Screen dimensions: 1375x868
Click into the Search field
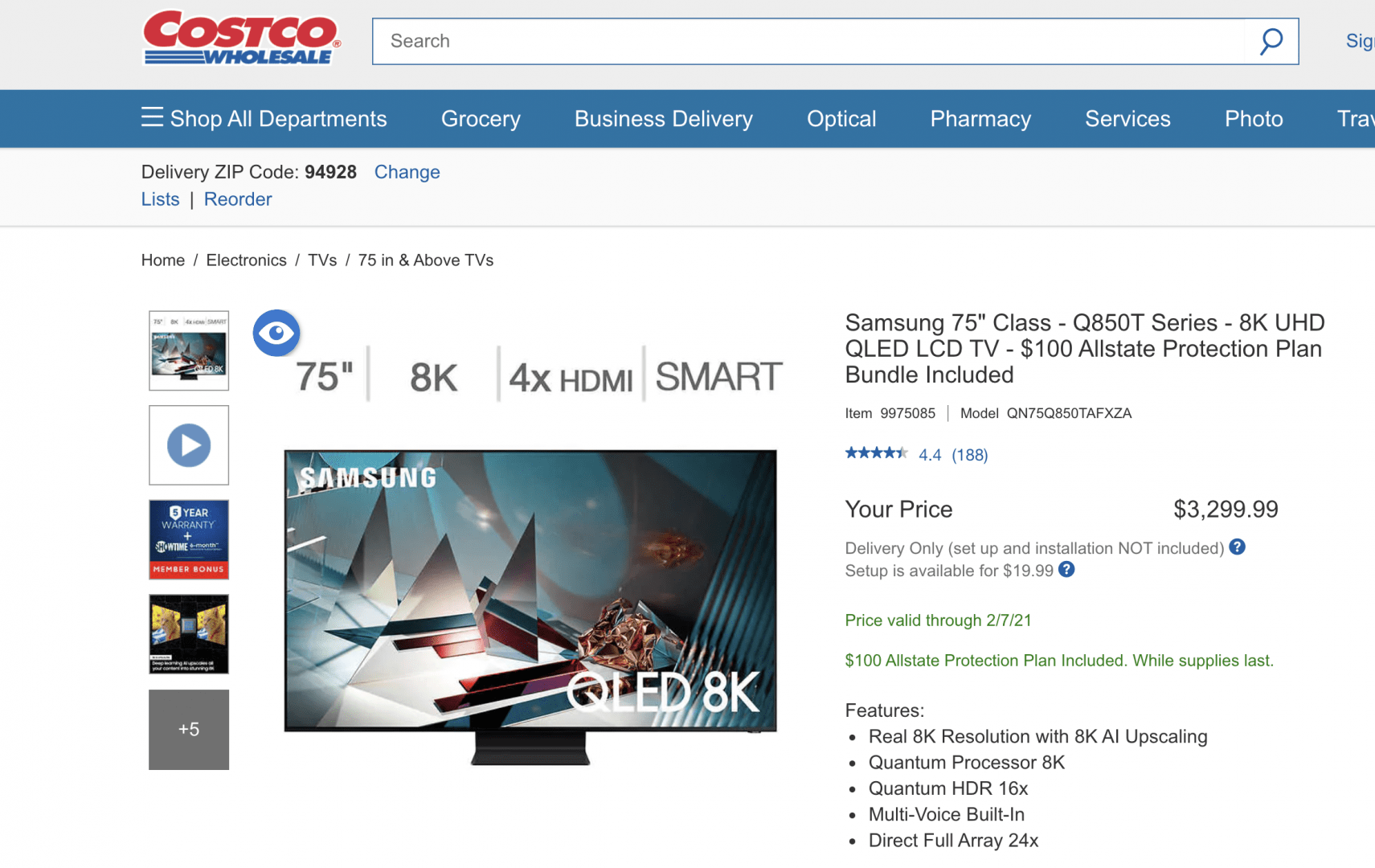pos(808,41)
